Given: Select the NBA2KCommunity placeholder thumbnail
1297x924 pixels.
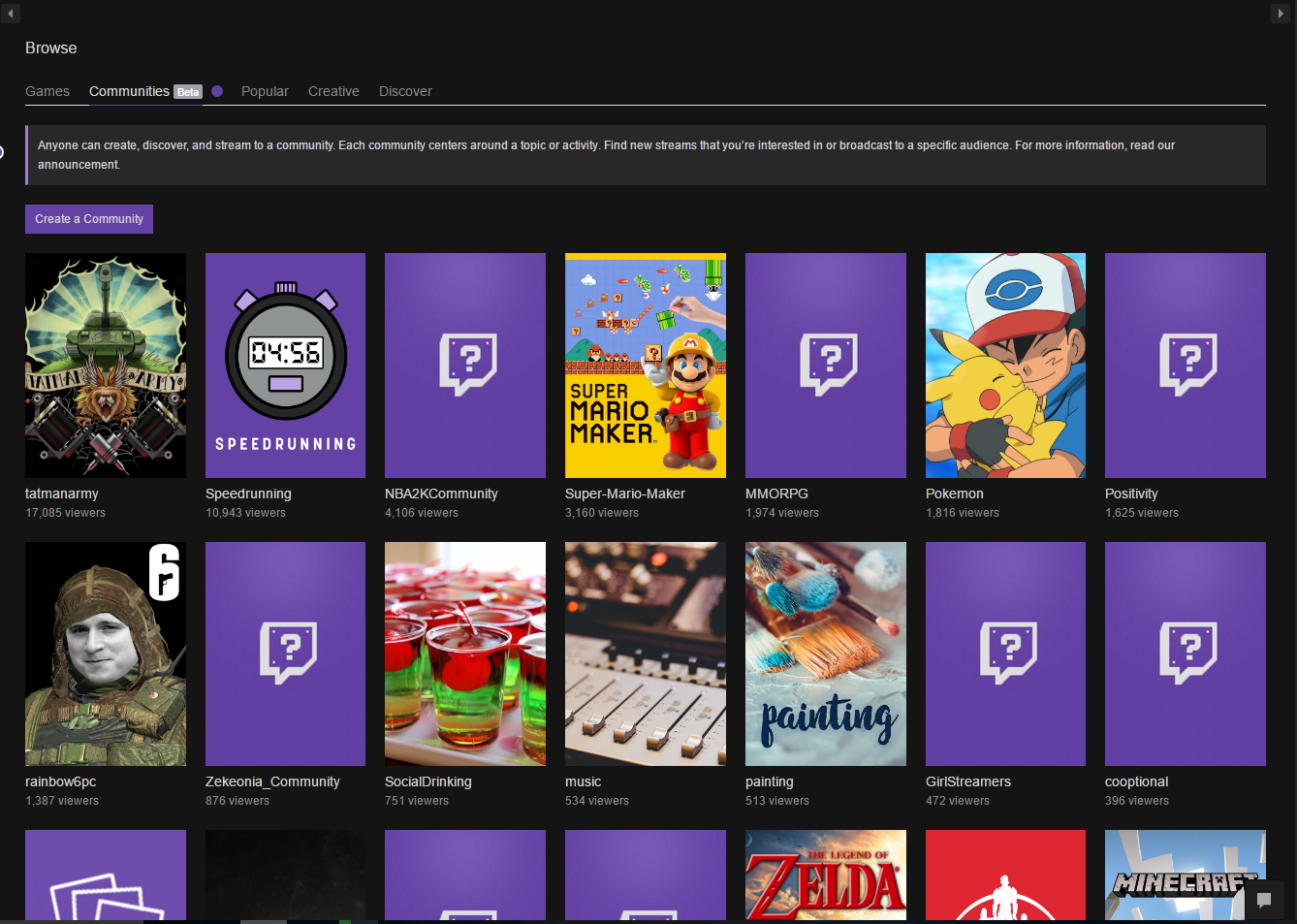Looking at the screenshot, I should (x=465, y=366).
